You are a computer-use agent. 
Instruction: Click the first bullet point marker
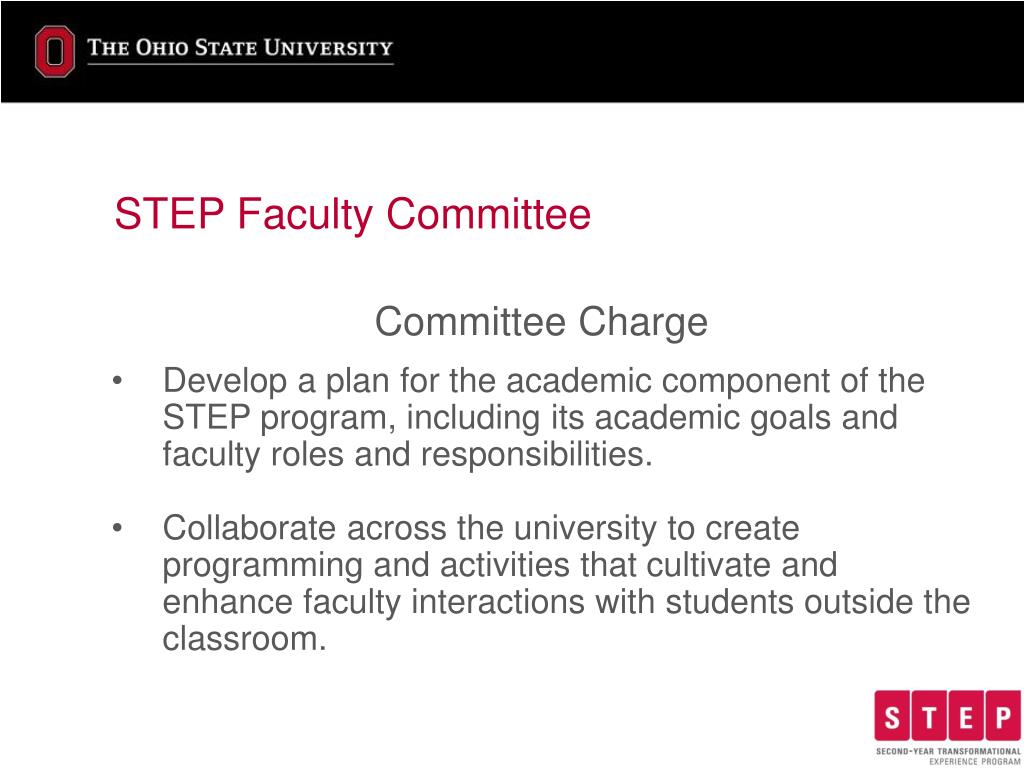point(120,381)
